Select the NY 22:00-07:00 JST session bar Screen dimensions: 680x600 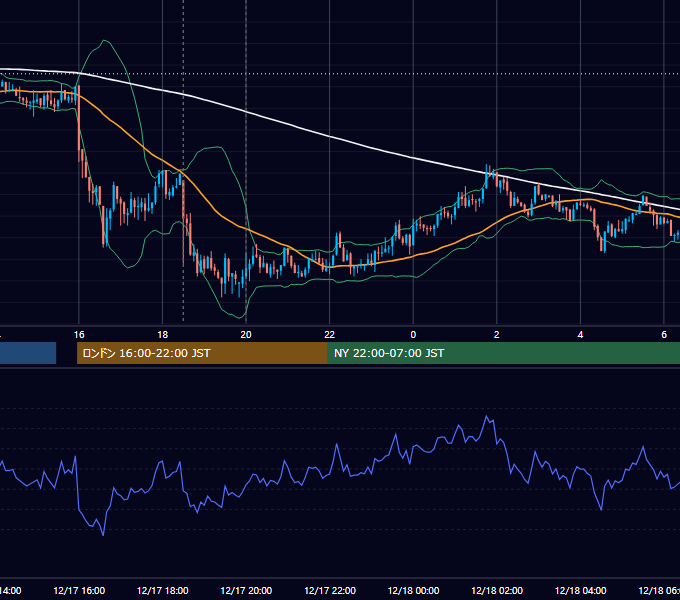click(503, 353)
